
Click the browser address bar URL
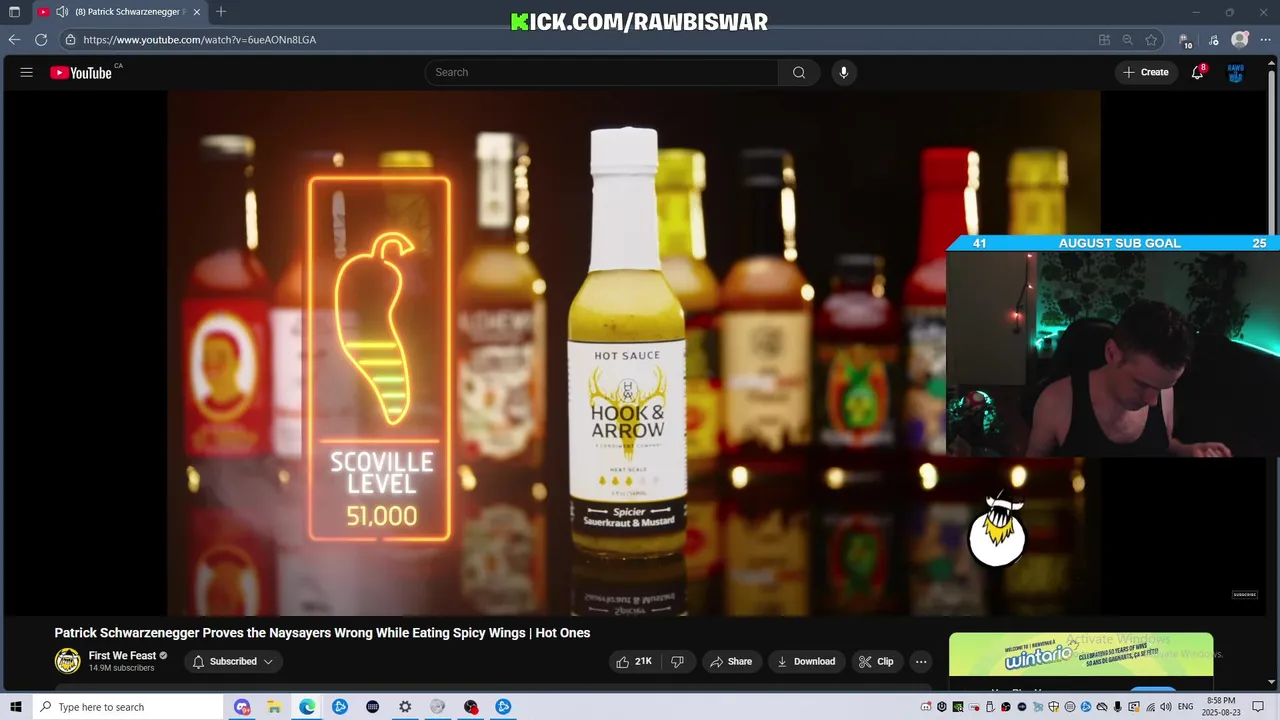(200, 40)
